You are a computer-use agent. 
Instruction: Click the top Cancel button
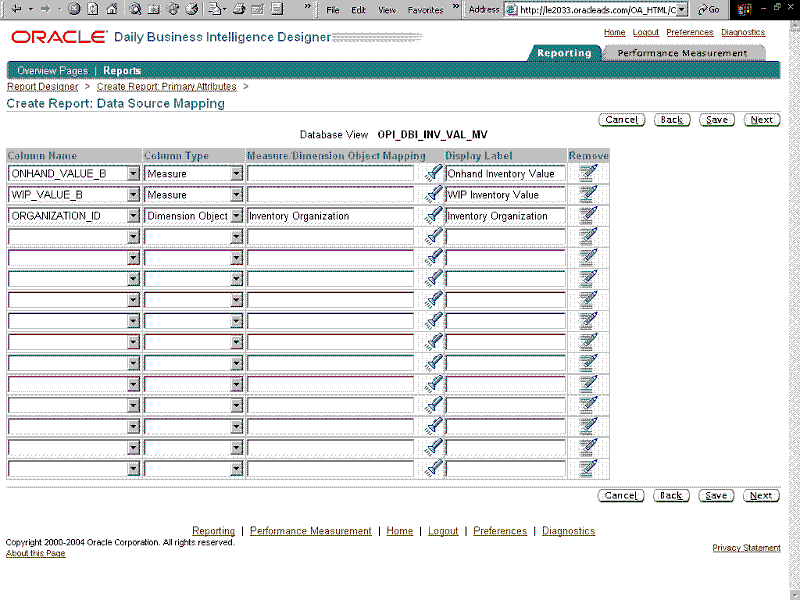pyautogui.click(x=621, y=119)
